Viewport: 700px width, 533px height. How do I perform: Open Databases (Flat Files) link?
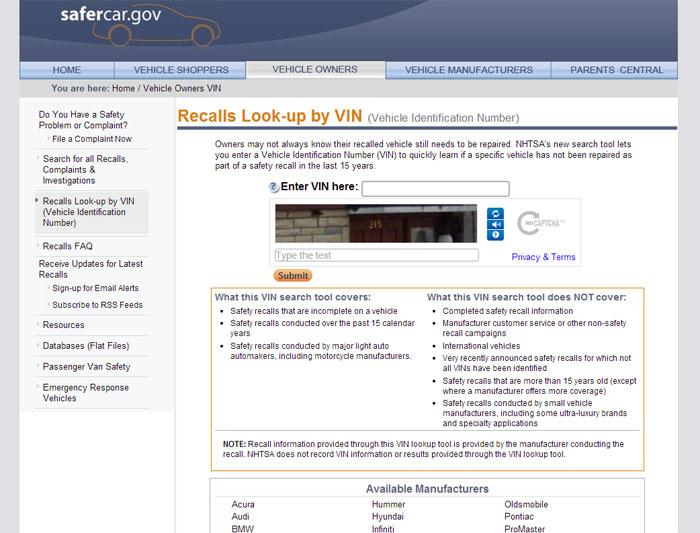point(86,346)
